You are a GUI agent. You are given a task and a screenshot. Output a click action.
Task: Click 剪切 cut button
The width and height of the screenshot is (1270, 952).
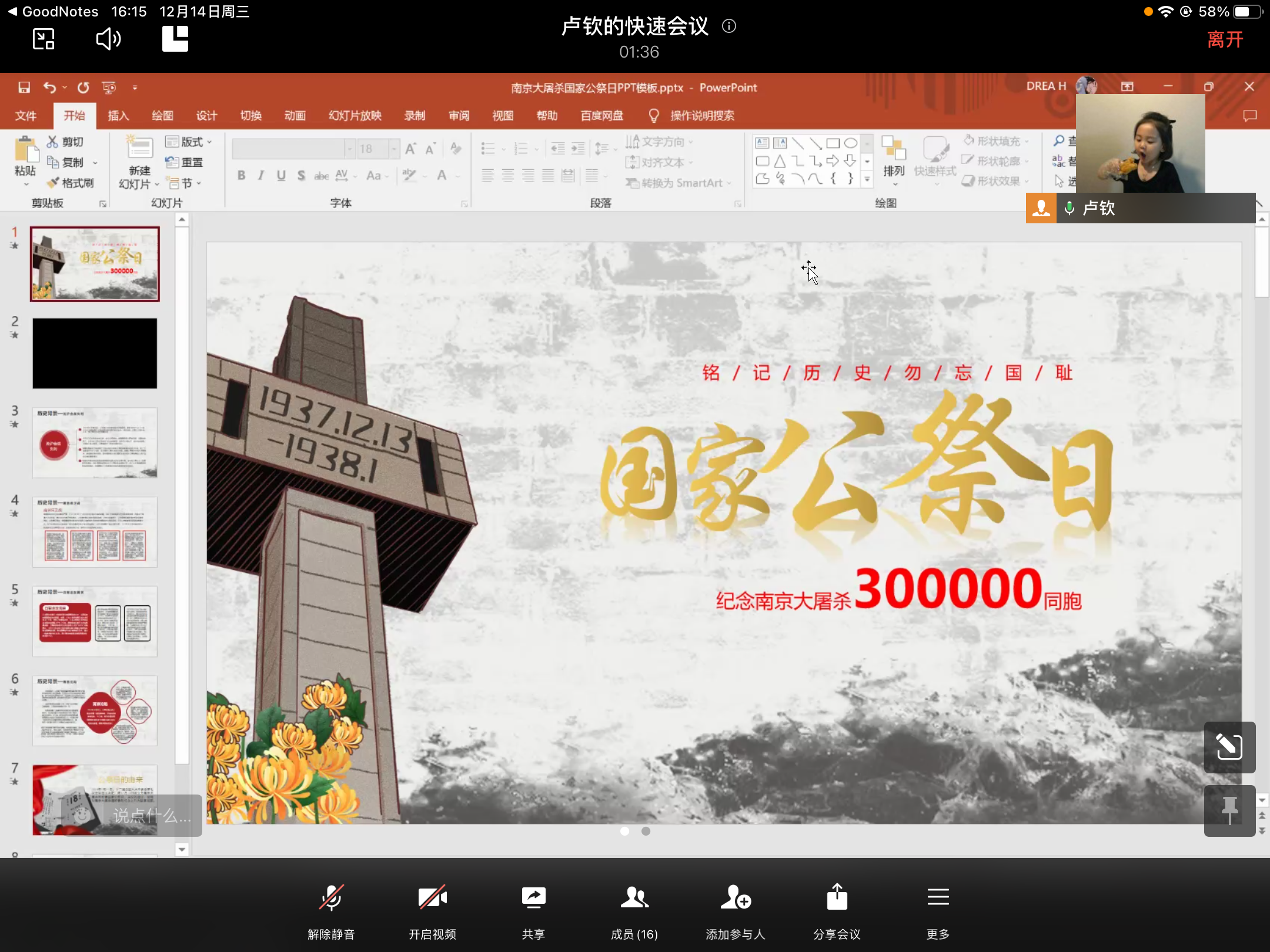tap(65, 142)
